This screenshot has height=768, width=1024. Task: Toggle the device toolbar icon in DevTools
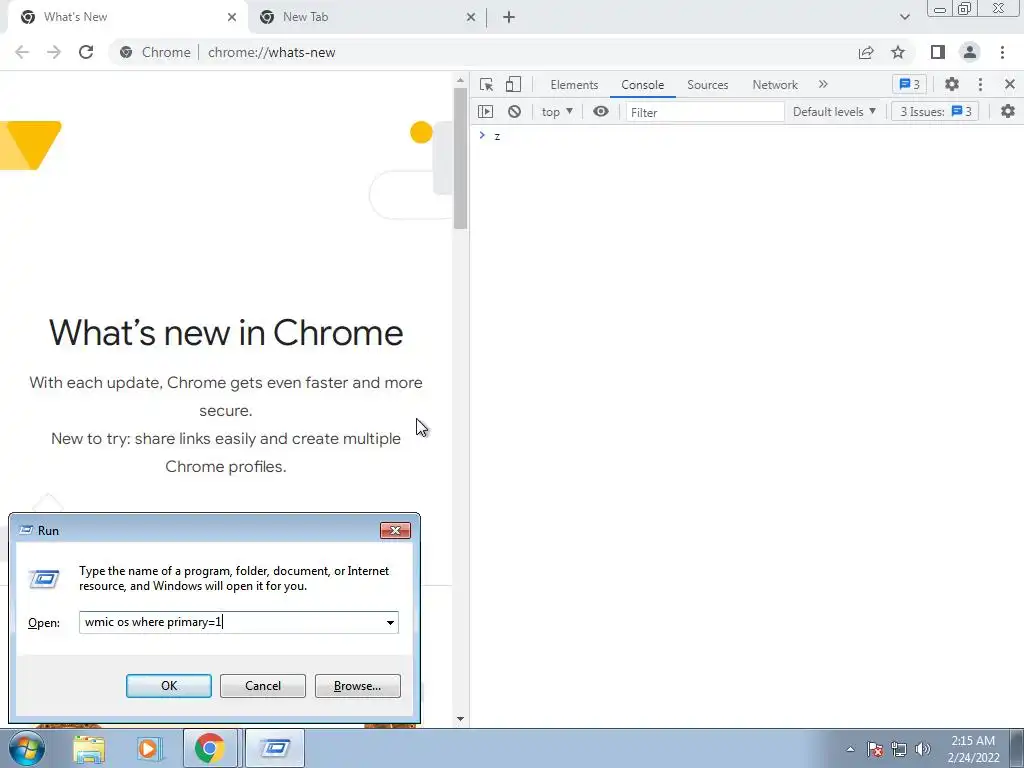513,84
